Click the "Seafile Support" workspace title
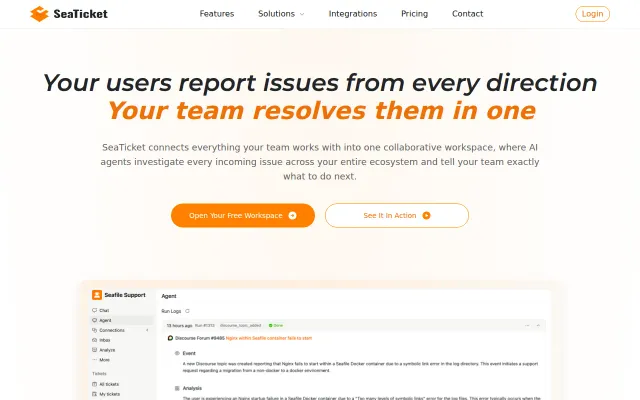 125,295
